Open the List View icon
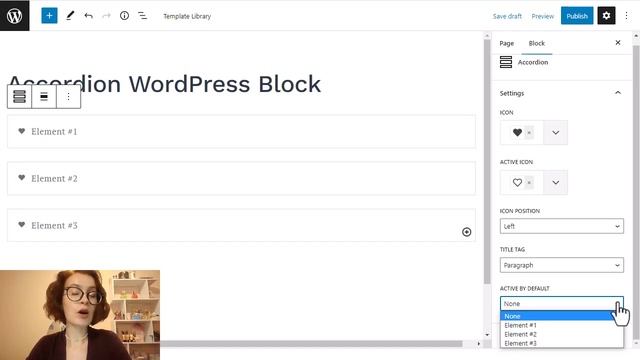The height and width of the screenshot is (360, 640). (x=142, y=16)
